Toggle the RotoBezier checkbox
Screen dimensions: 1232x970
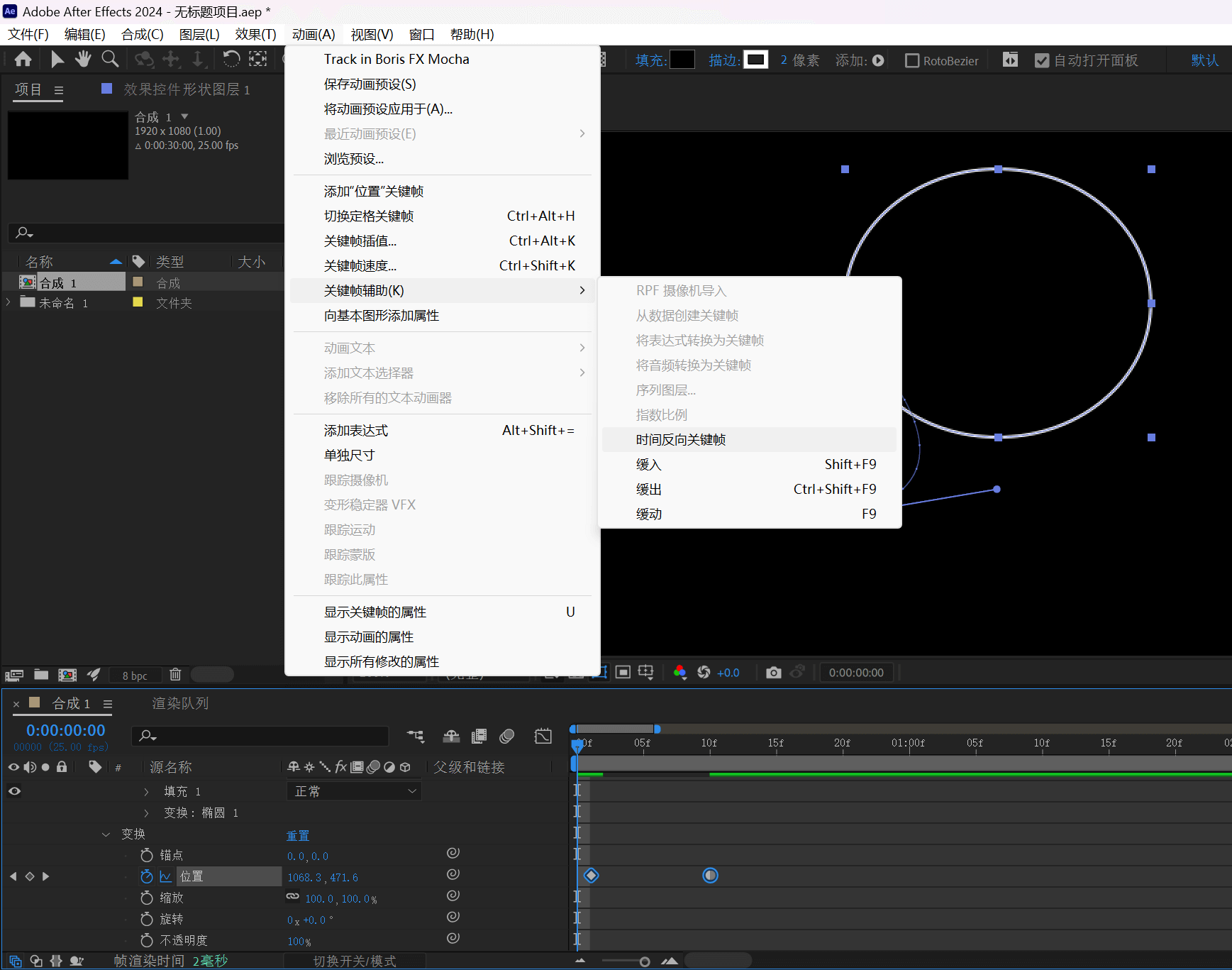tap(912, 61)
